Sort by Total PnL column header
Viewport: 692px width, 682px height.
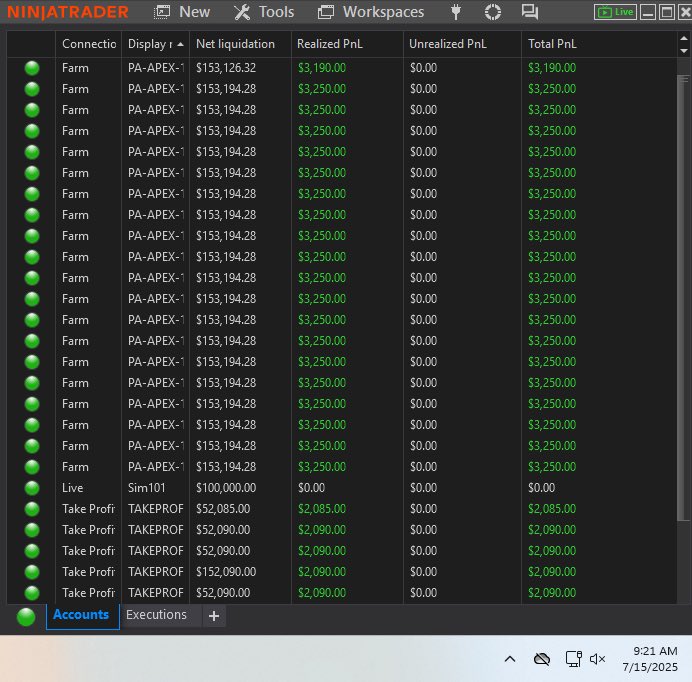[599, 44]
